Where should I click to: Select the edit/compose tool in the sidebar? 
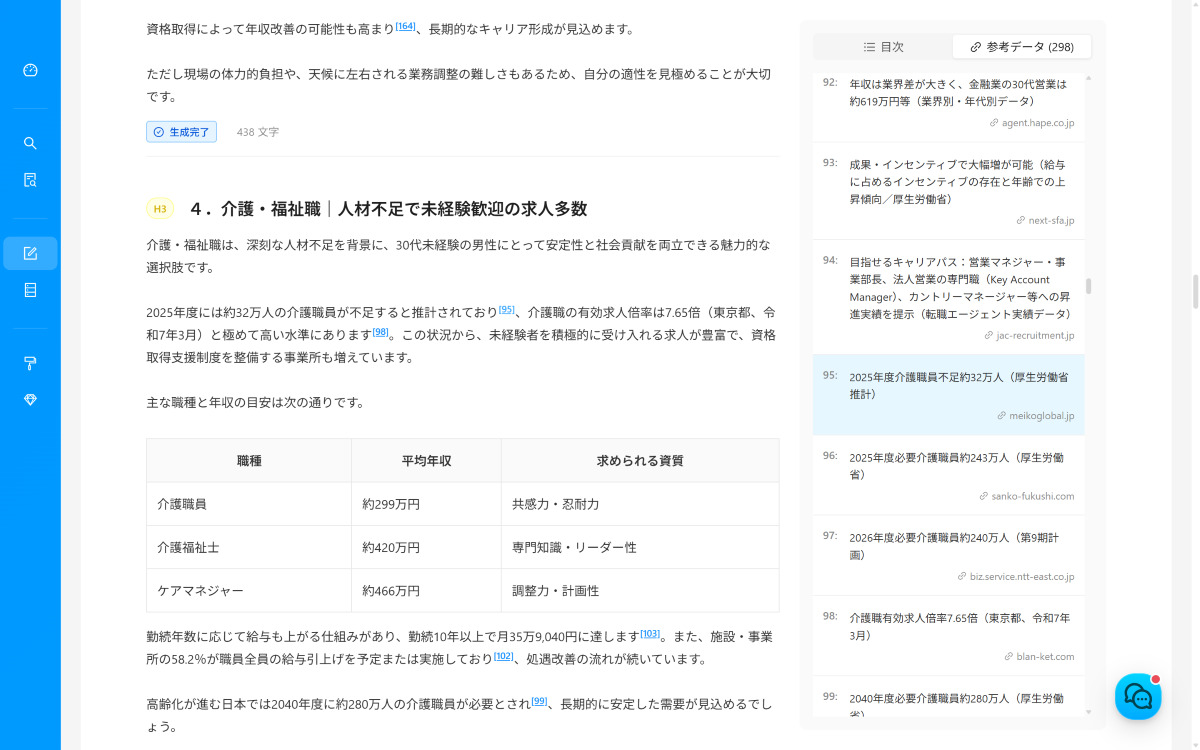tap(30, 253)
